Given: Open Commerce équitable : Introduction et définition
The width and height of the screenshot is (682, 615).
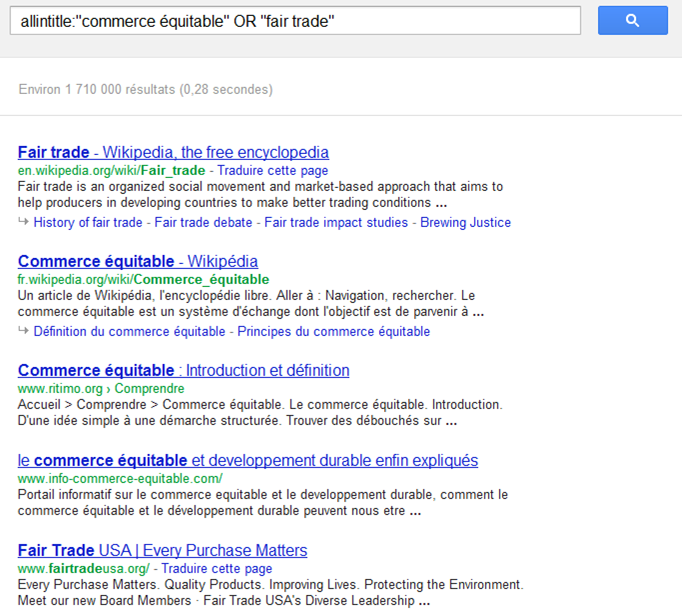Looking at the screenshot, I should tap(184, 371).
